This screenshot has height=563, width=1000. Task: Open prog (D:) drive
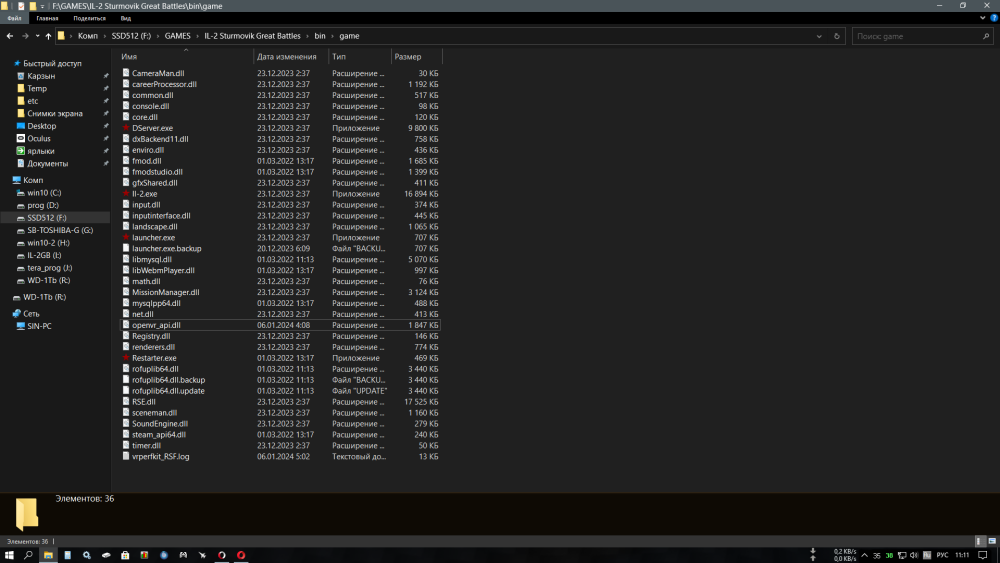43,205
